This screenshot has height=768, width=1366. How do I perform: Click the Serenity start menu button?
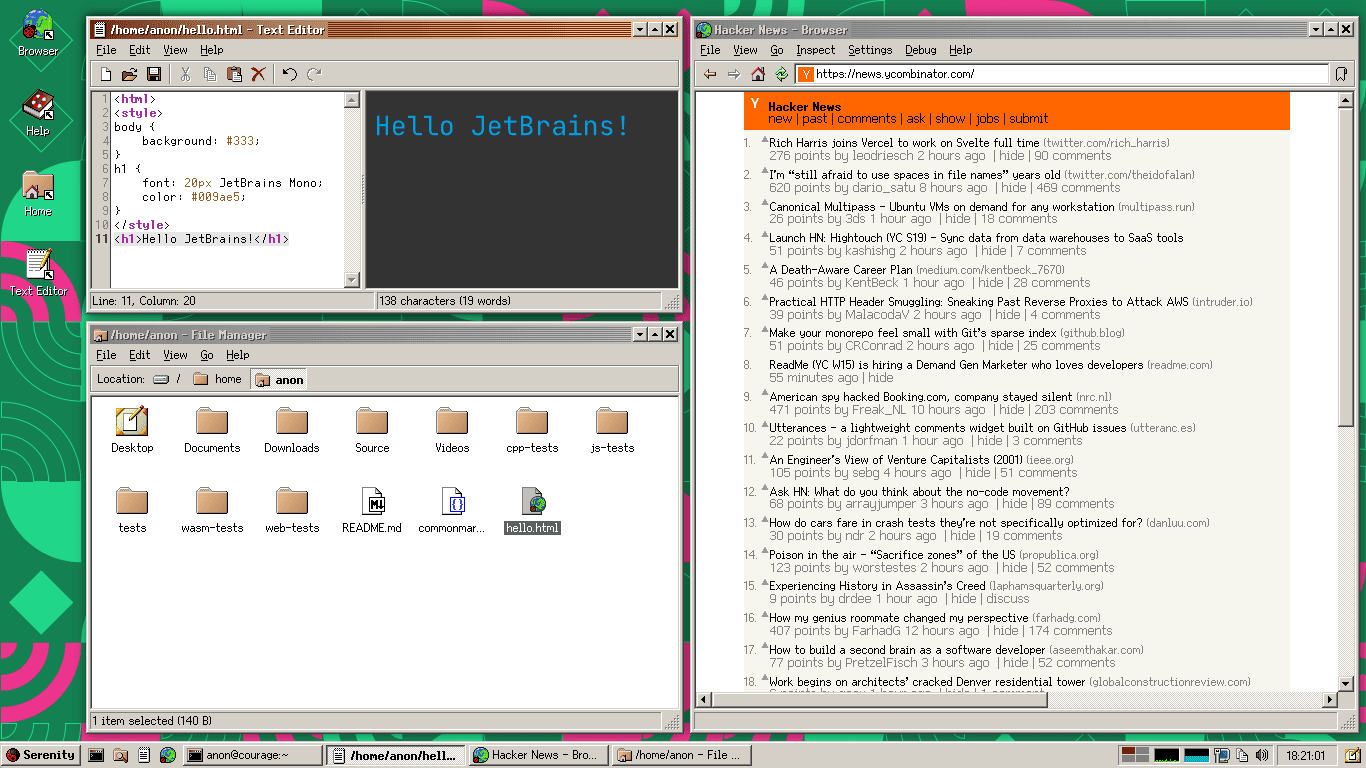click(40, 755)
